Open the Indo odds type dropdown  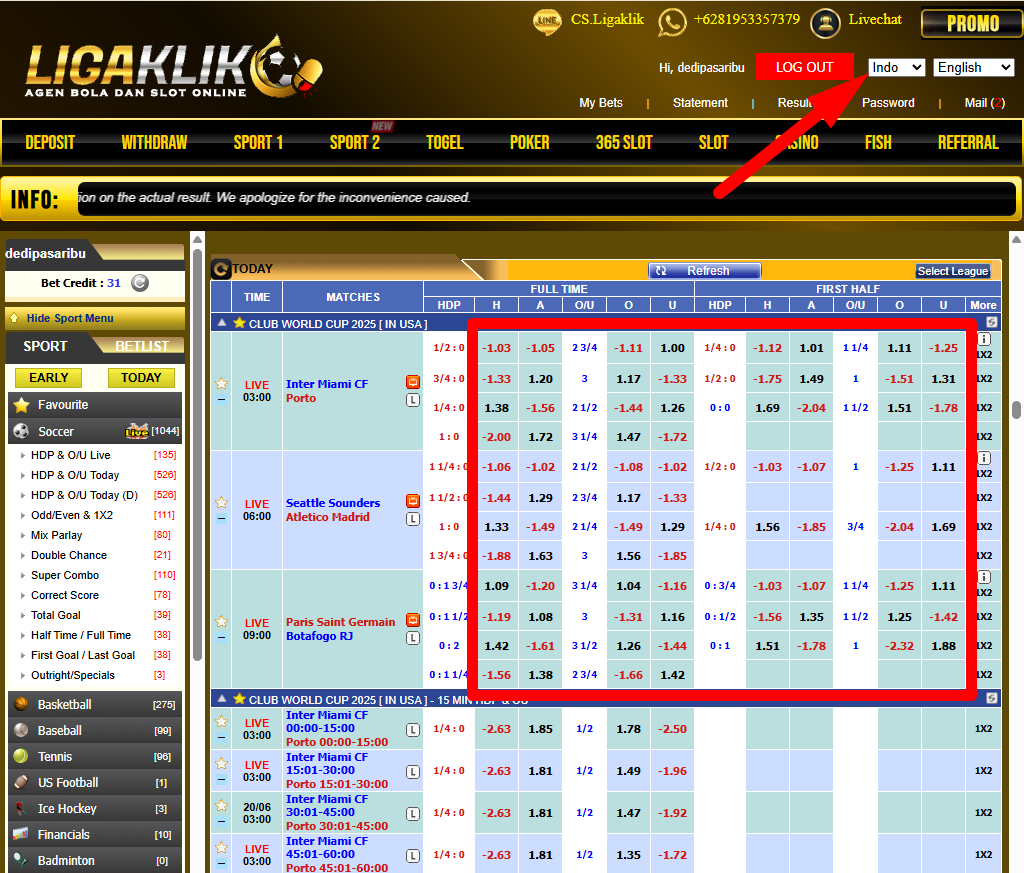[897, 67]
